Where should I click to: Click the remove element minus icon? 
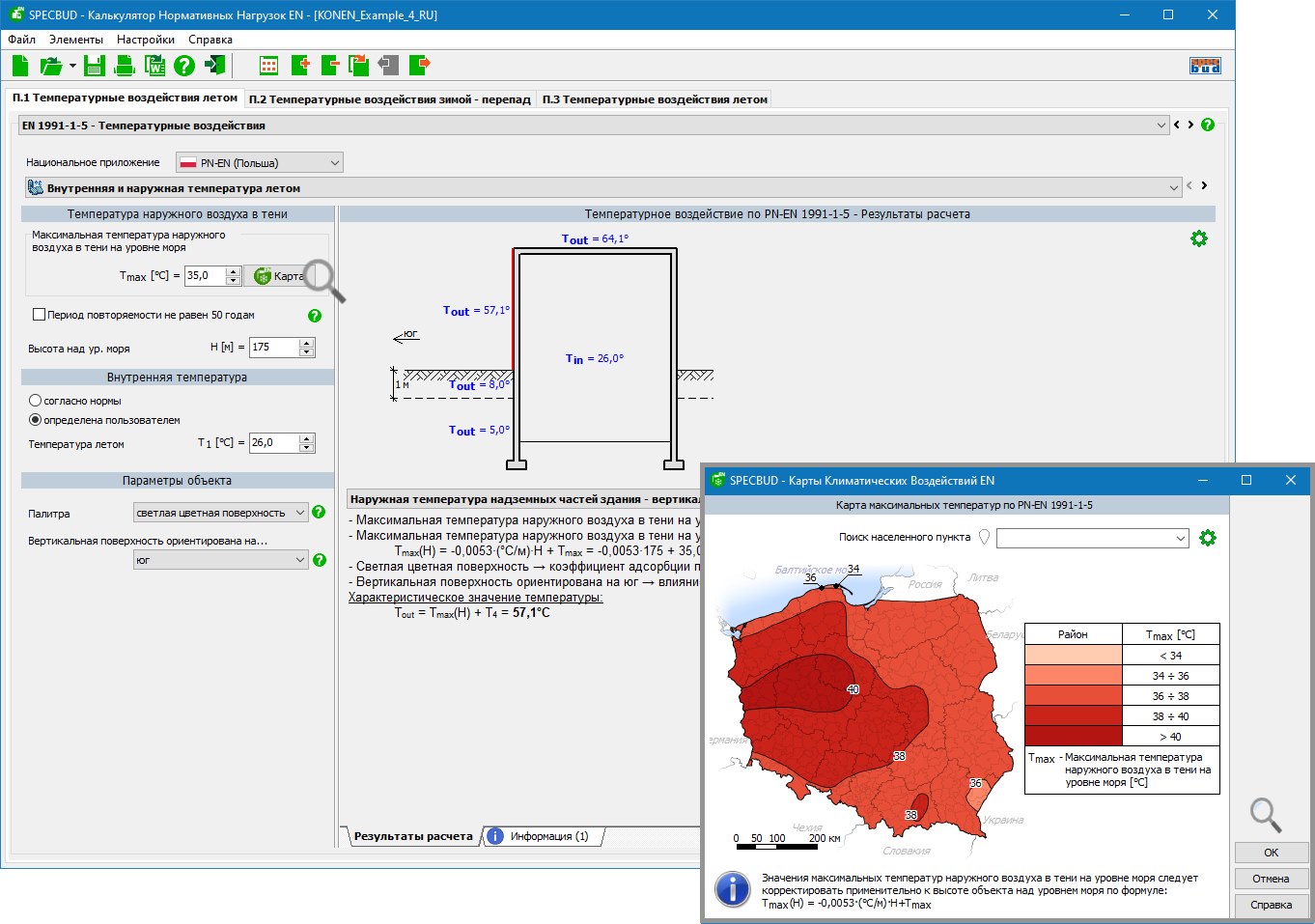point(329,66)
